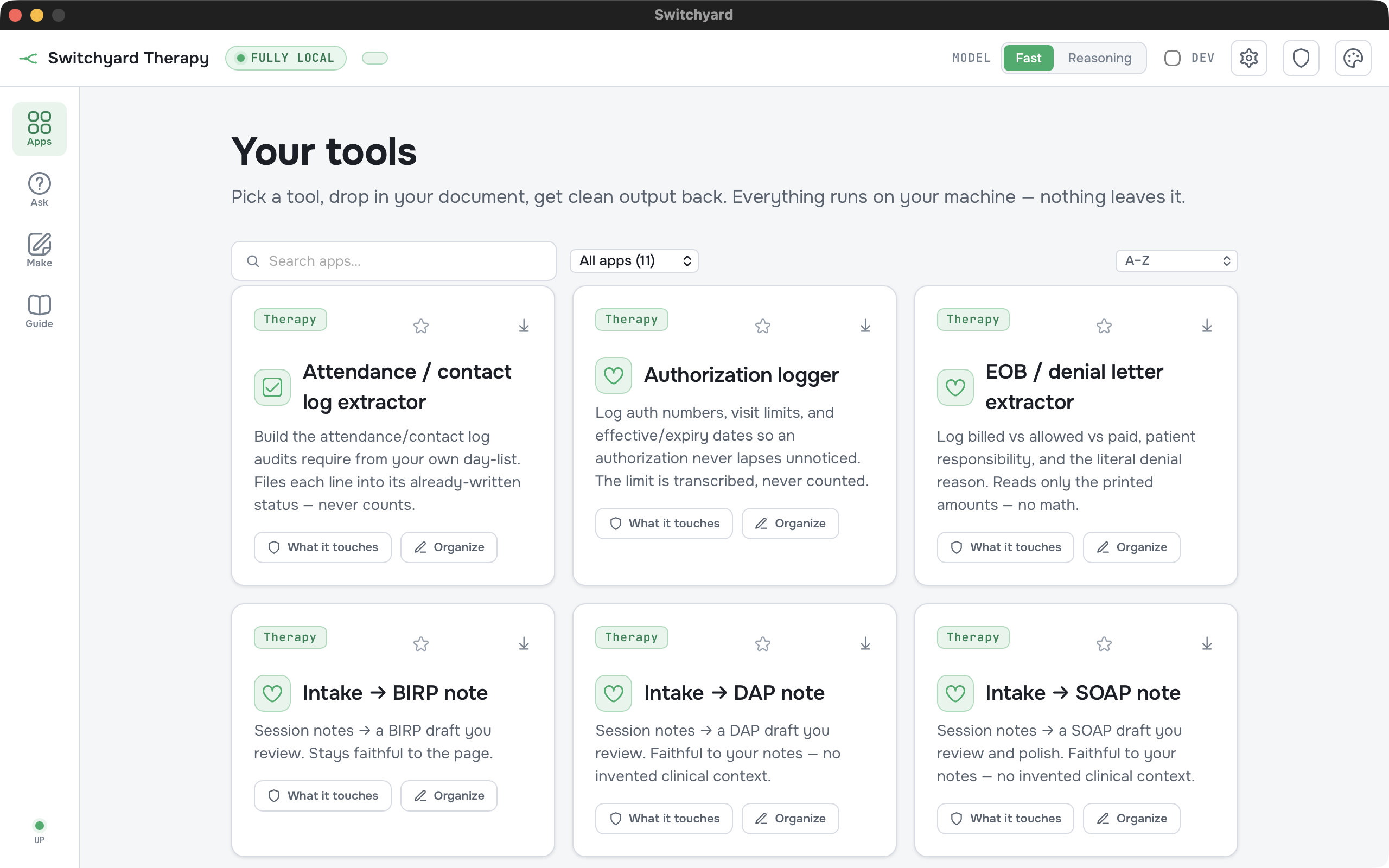Click the Search apps field
Viewport: 1389px width, 868px height.
[x=394, y=260]
